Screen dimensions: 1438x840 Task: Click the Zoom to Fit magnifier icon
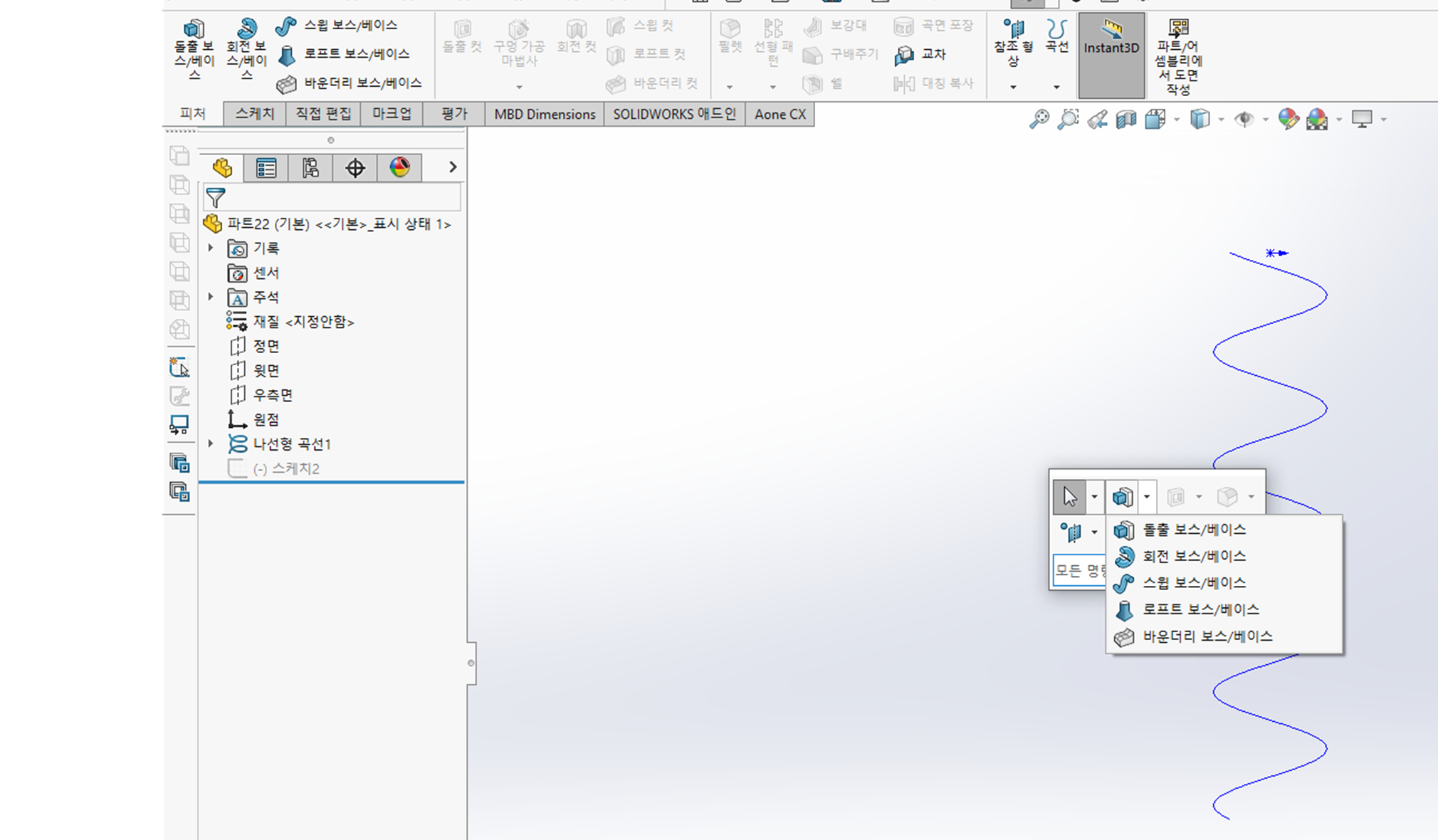[1039, 119]
